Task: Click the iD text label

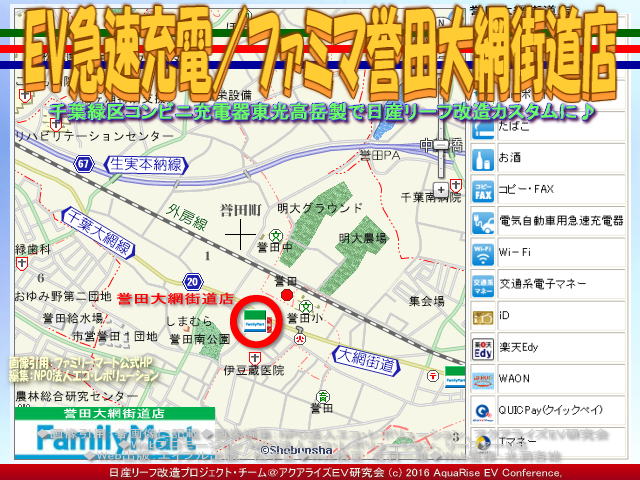Action: pyautogui.click(x=504, y=315)
